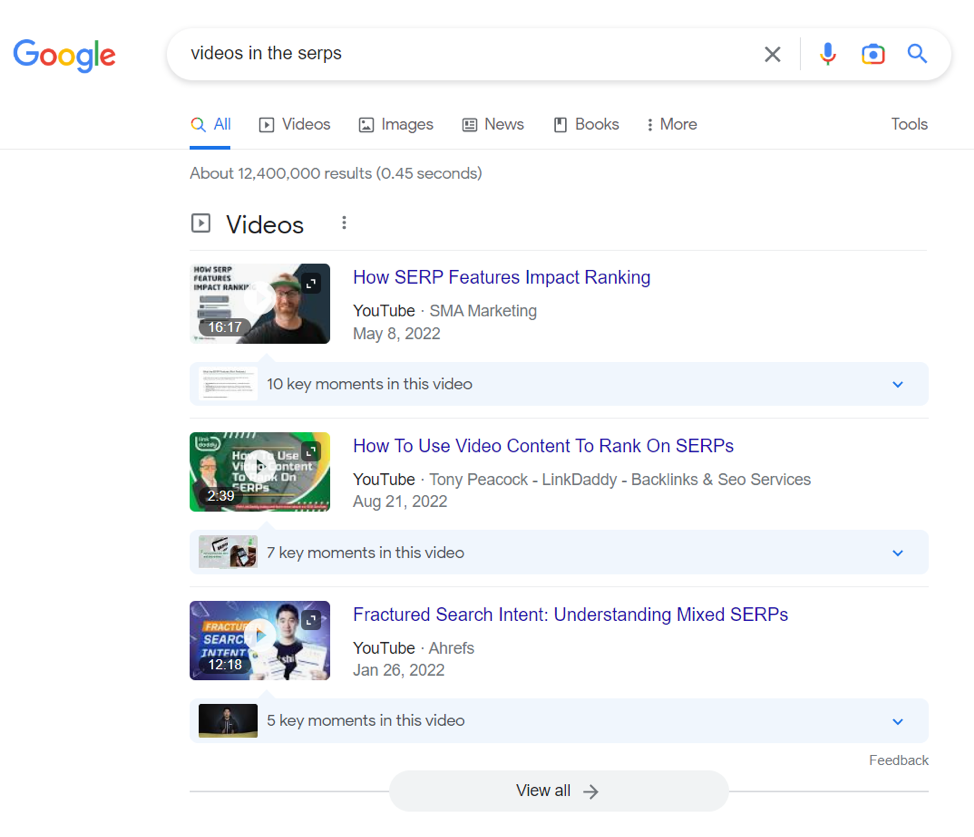This screenshot has width=974, height=837.
Task: Open the News tab
Action: [x=493, y=124]
